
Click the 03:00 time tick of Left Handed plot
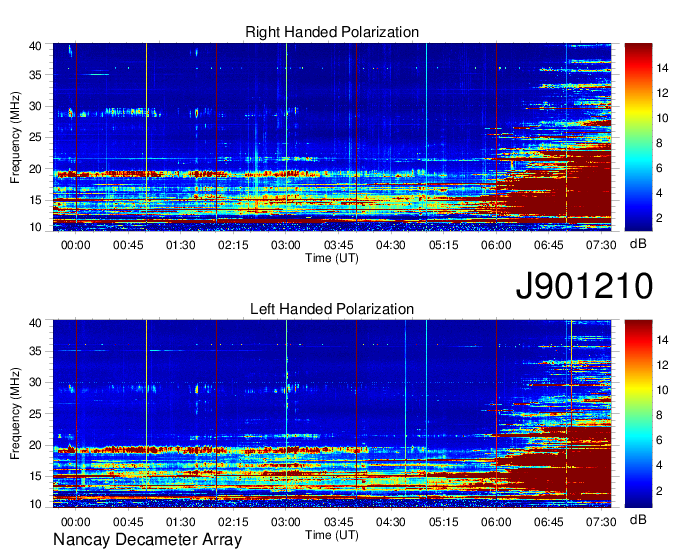285,522
